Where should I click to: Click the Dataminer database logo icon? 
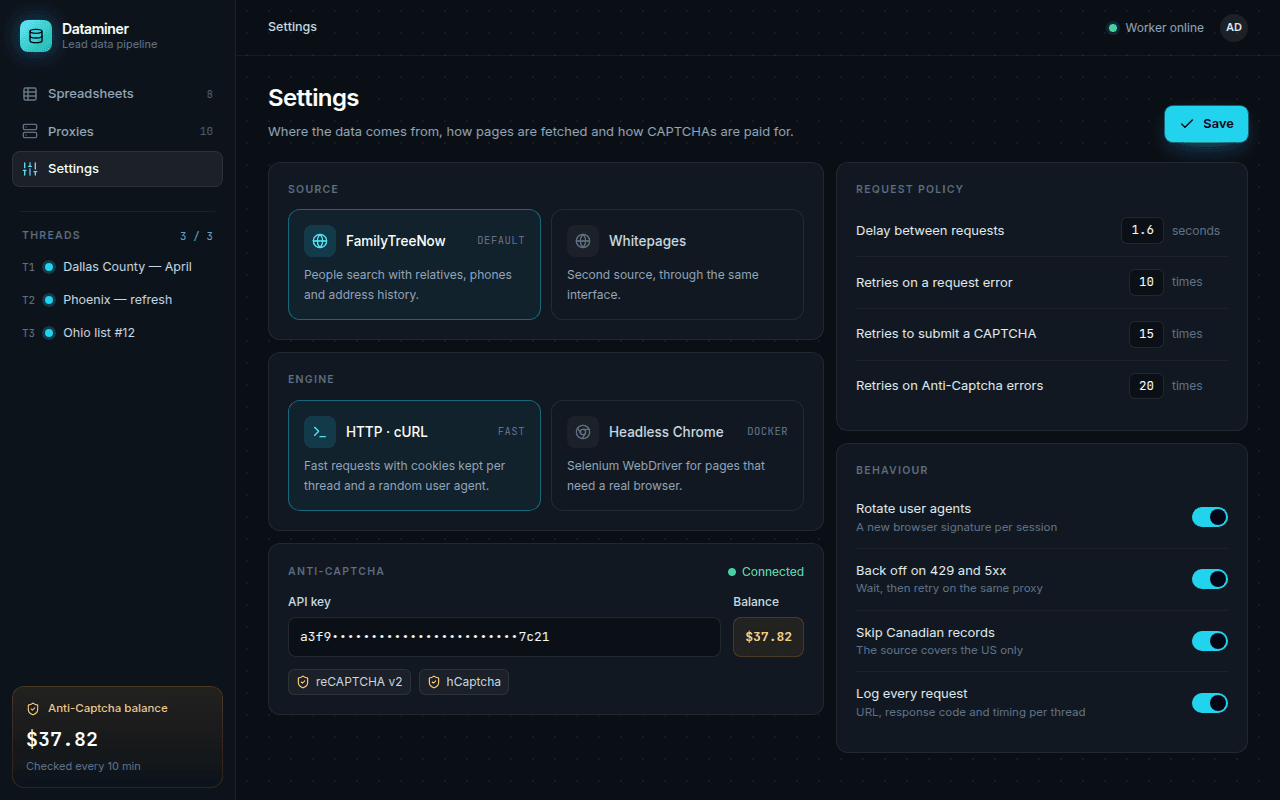[36, 36]
